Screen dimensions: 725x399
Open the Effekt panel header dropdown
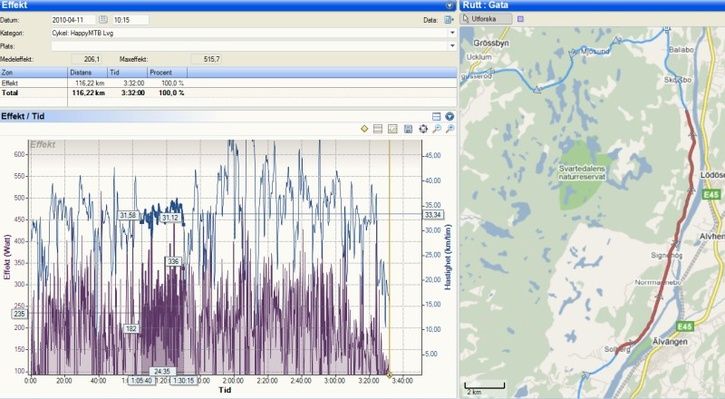pyautogui.click(x=449, y=5)
